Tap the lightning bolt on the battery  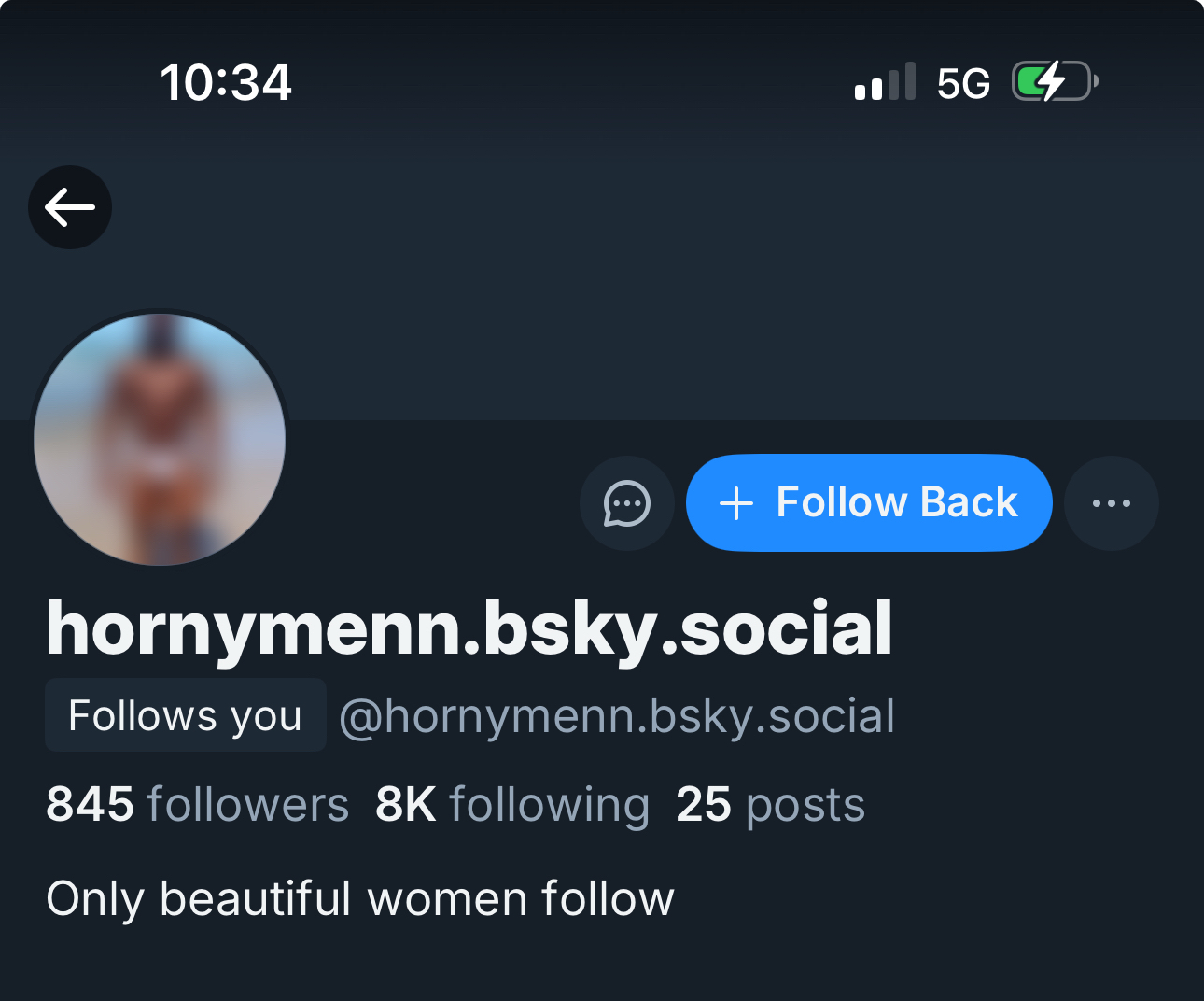(x=1052, y=81)
